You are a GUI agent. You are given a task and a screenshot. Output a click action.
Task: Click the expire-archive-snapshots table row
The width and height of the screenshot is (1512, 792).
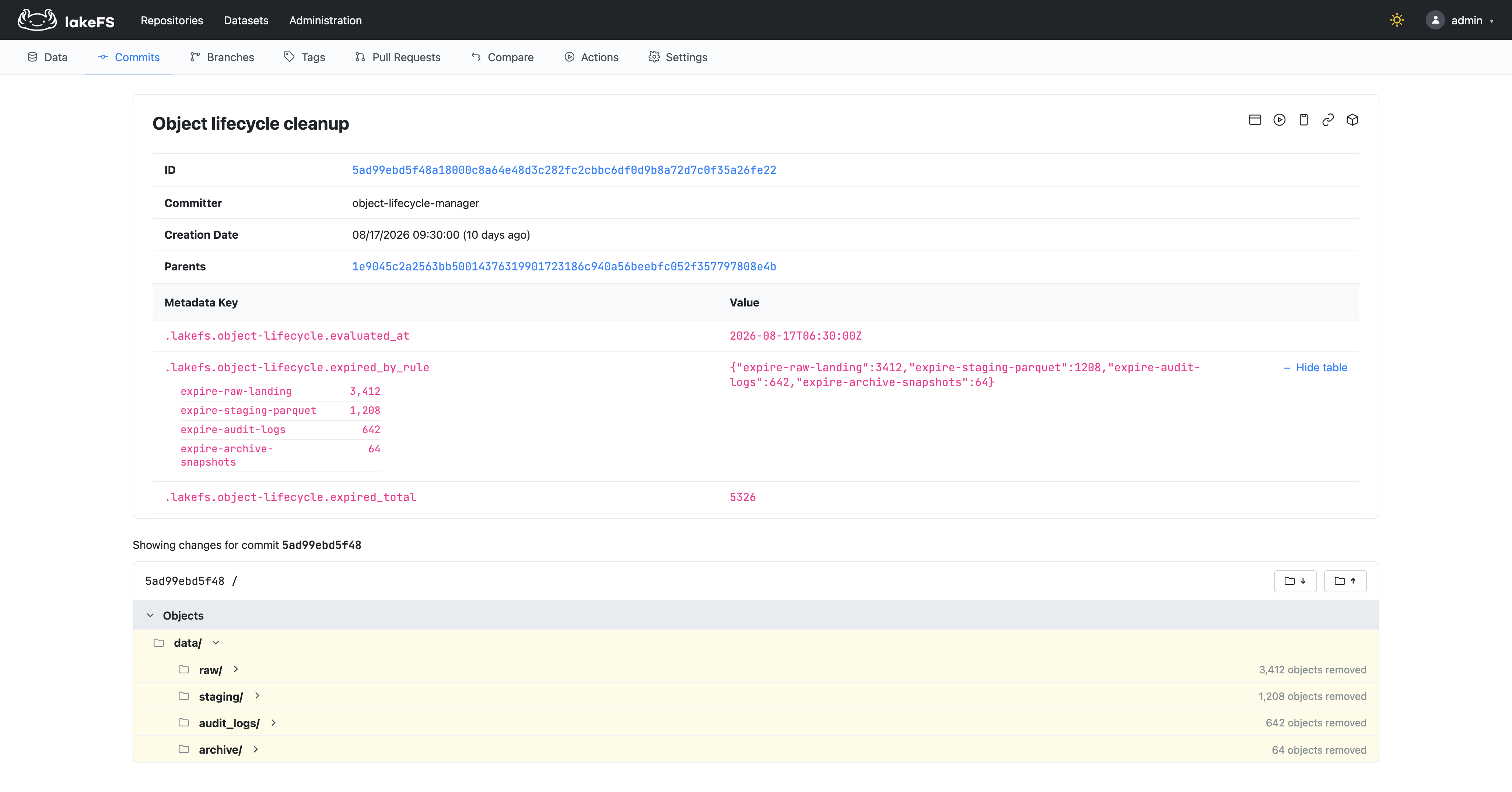pyautogui.click(x=281, y=455)
